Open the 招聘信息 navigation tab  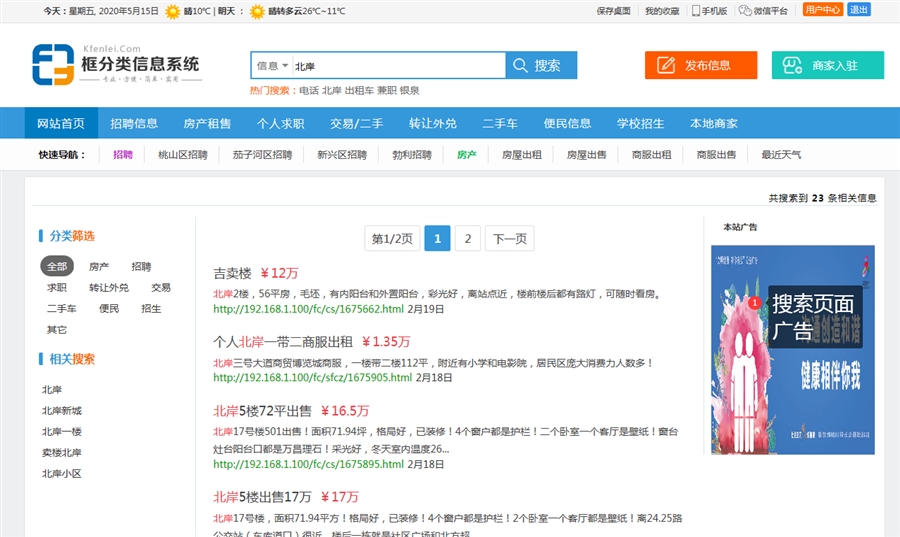tap(134, 123)
